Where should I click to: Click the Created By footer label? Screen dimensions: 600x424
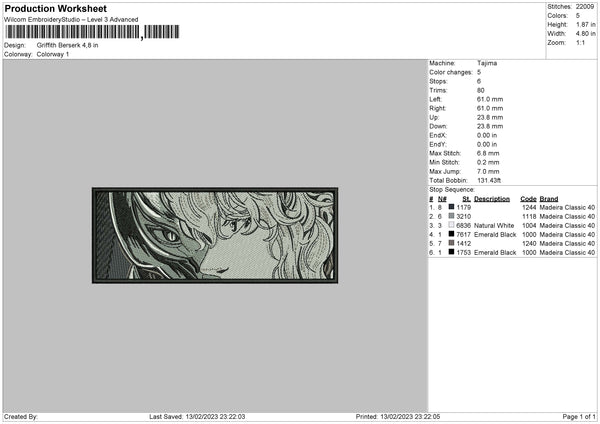point(21,417)
